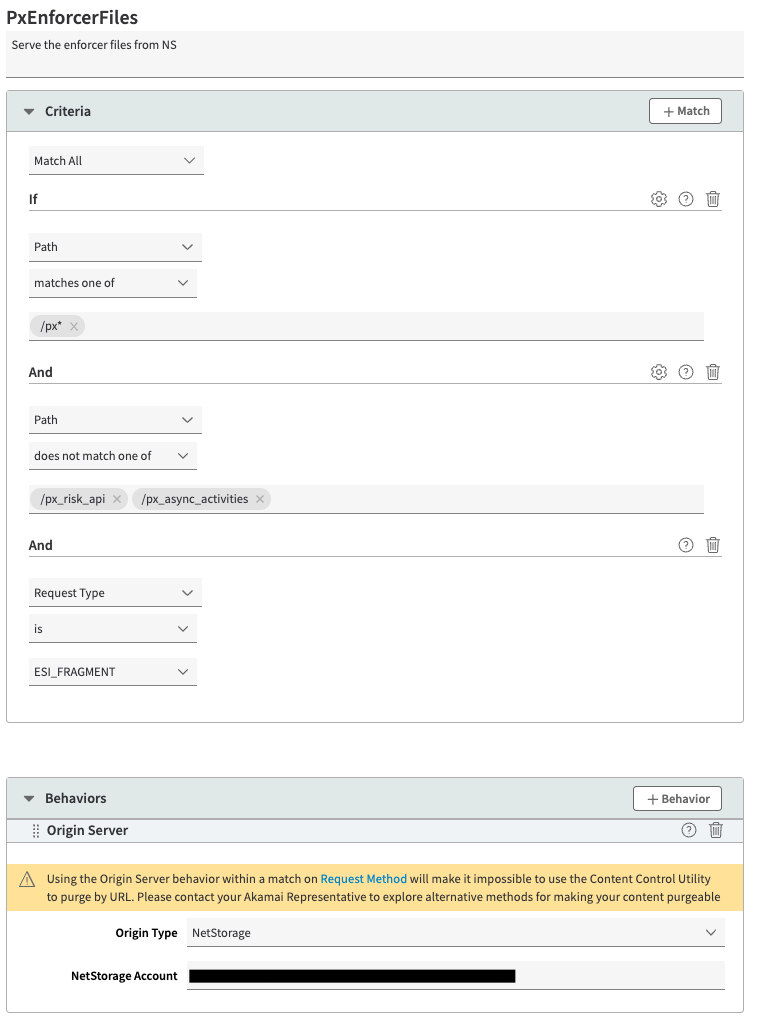Image resolution: width=761 pixels, height=1025 pixels.
Task: Grab the Origin Server drag handle
Action: pos(36,831)
